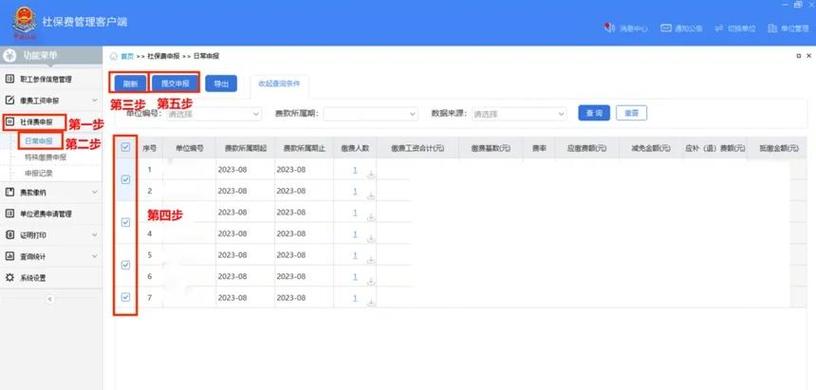
Task: Click the download icon in row 7
Action: (371, 303)
